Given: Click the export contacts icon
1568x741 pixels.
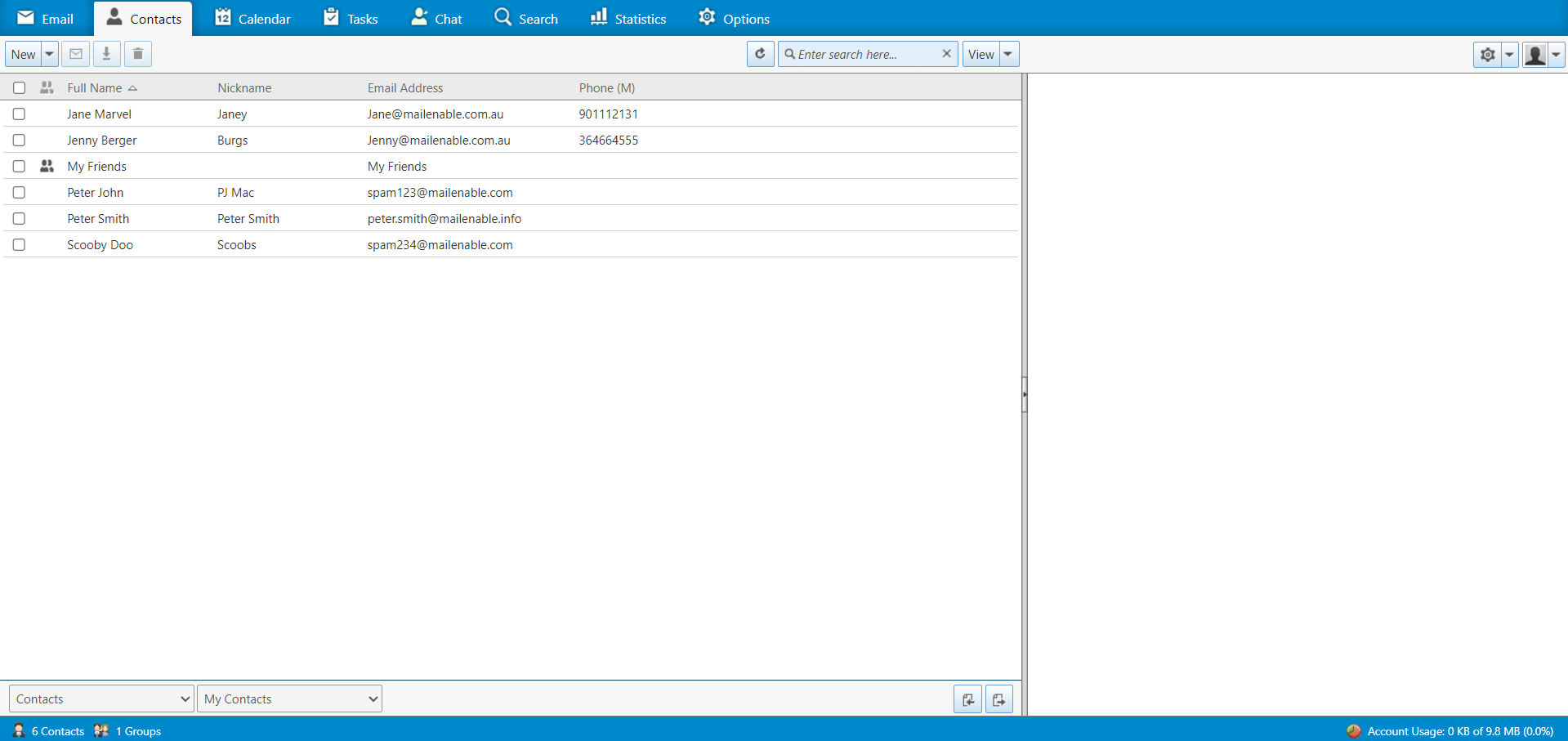Looking at the screenshot, I should (x=998, y=699).
